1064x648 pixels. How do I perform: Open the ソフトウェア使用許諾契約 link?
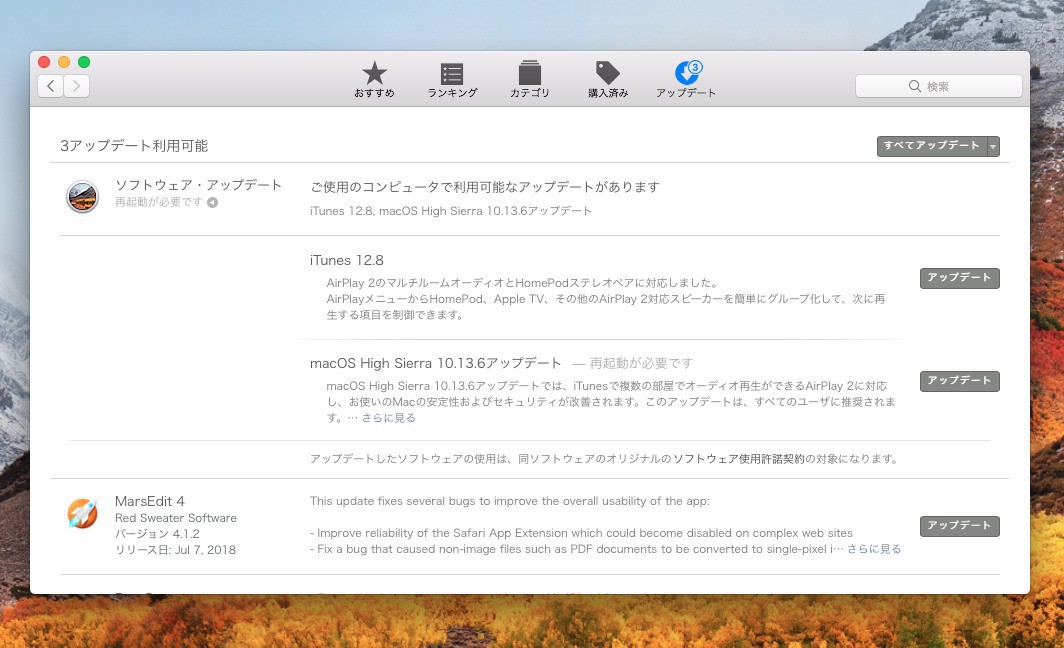[738, 459]
